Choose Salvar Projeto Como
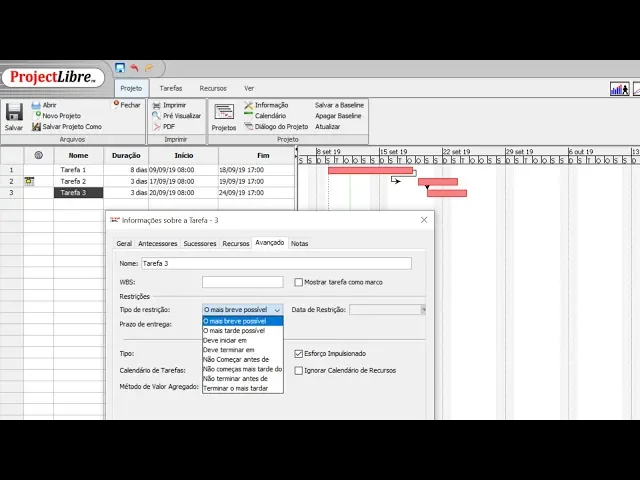The image size is (640, 480). coord(67,127)
